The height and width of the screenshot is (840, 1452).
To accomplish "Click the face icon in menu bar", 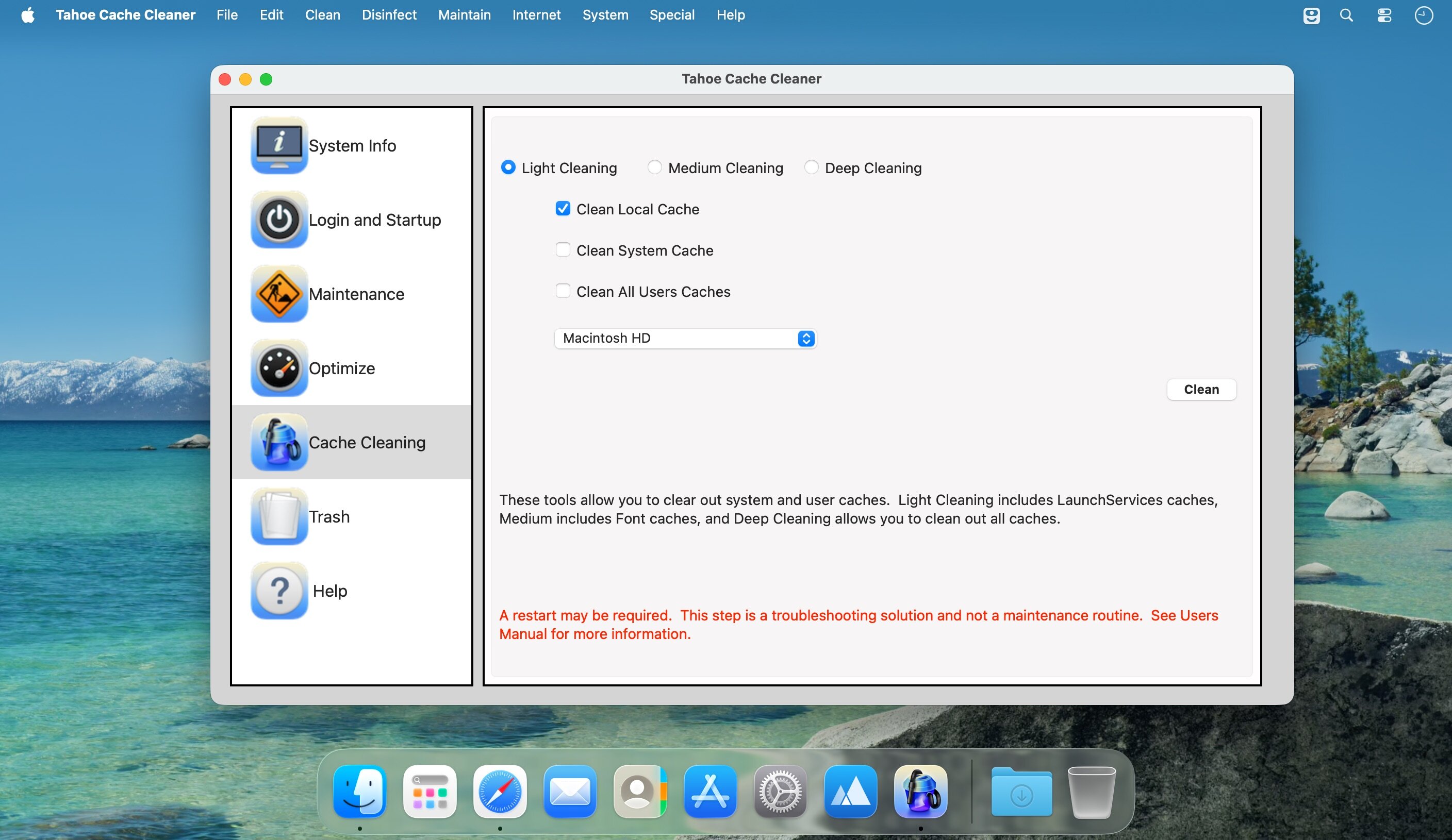I will coord(1311,15).
